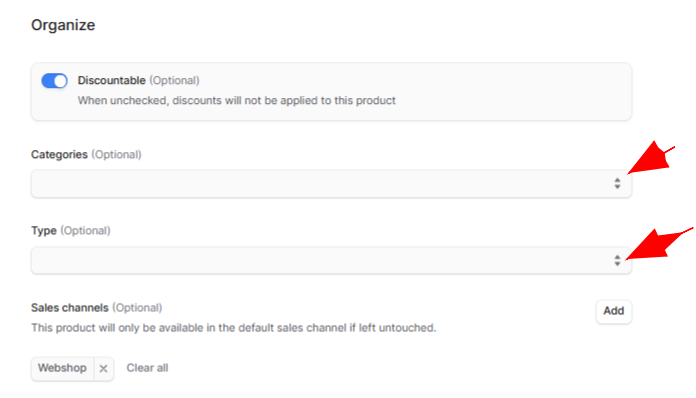The image size is (696, 398).
Task: Click the Type field label
Action: click(44, 231)
